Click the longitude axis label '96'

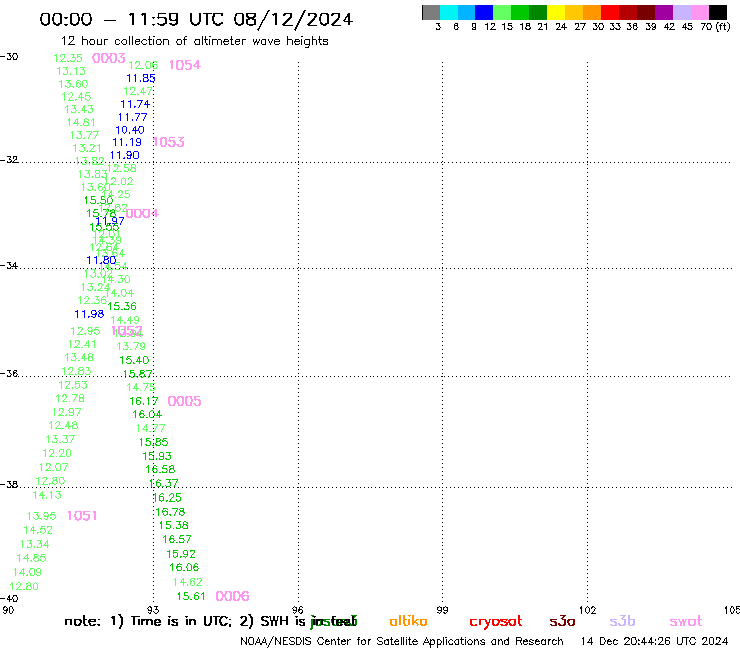point(297,610)
